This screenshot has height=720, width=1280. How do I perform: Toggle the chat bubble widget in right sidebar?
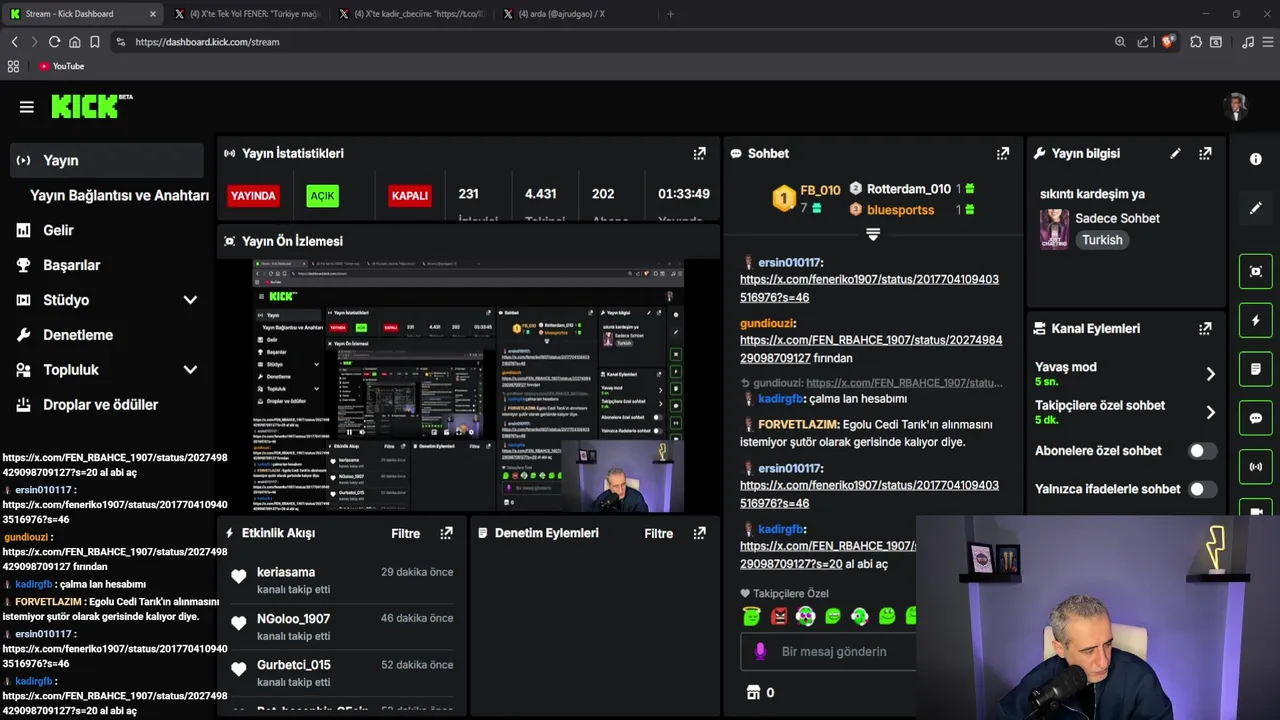[1256, 418]
